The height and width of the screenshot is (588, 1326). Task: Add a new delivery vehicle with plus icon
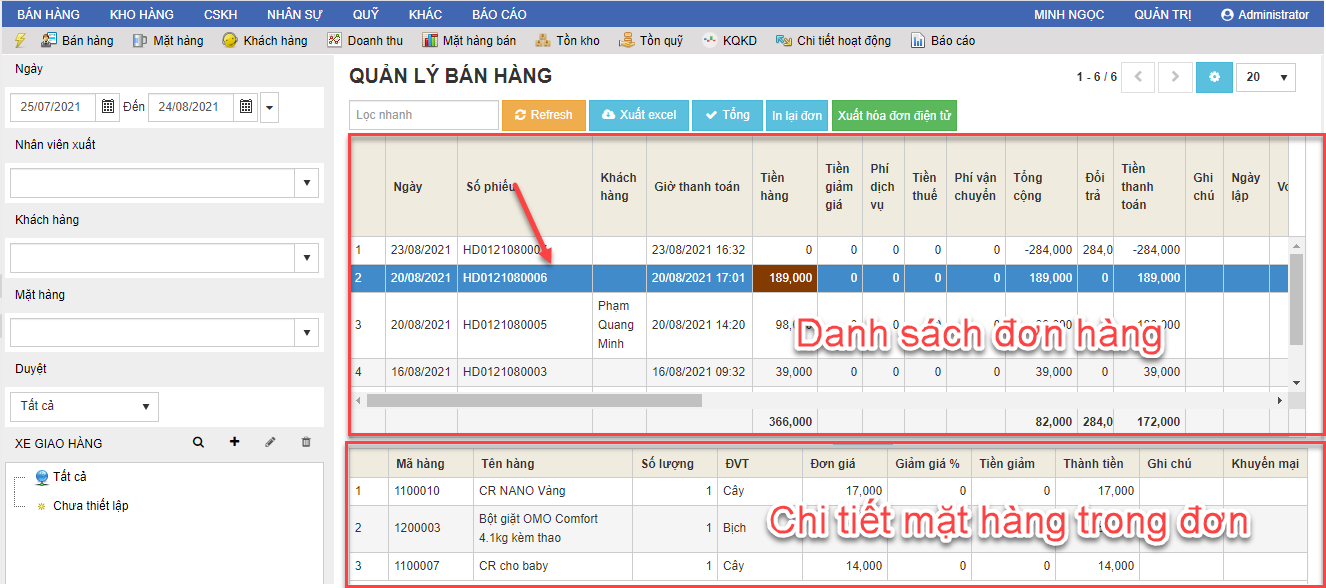234,442
